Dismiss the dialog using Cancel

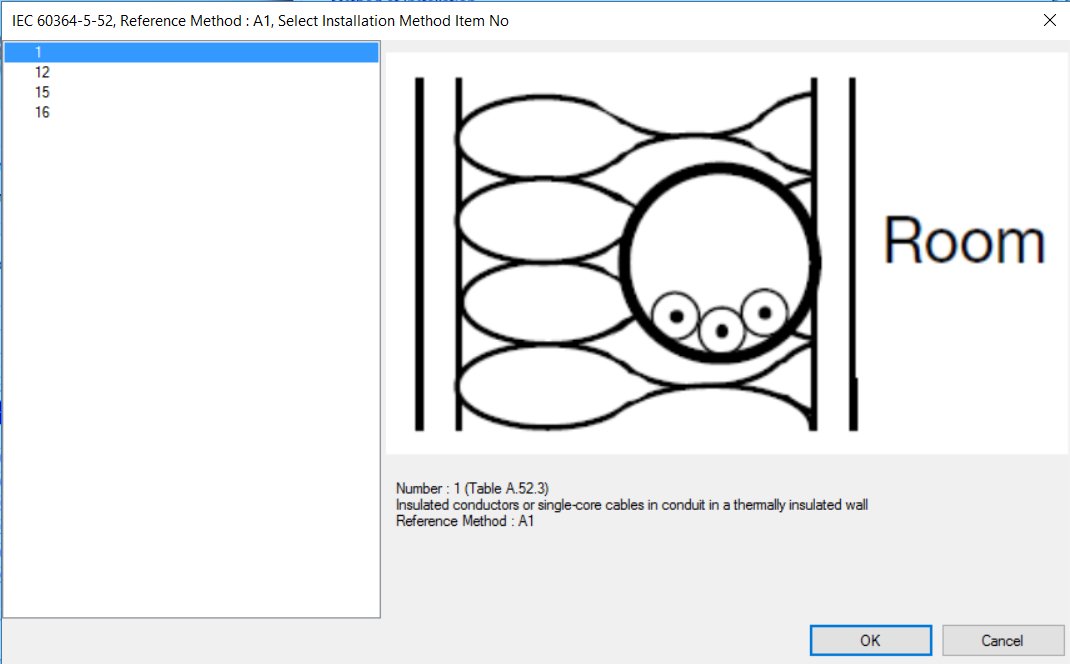tap(1002, 640)
